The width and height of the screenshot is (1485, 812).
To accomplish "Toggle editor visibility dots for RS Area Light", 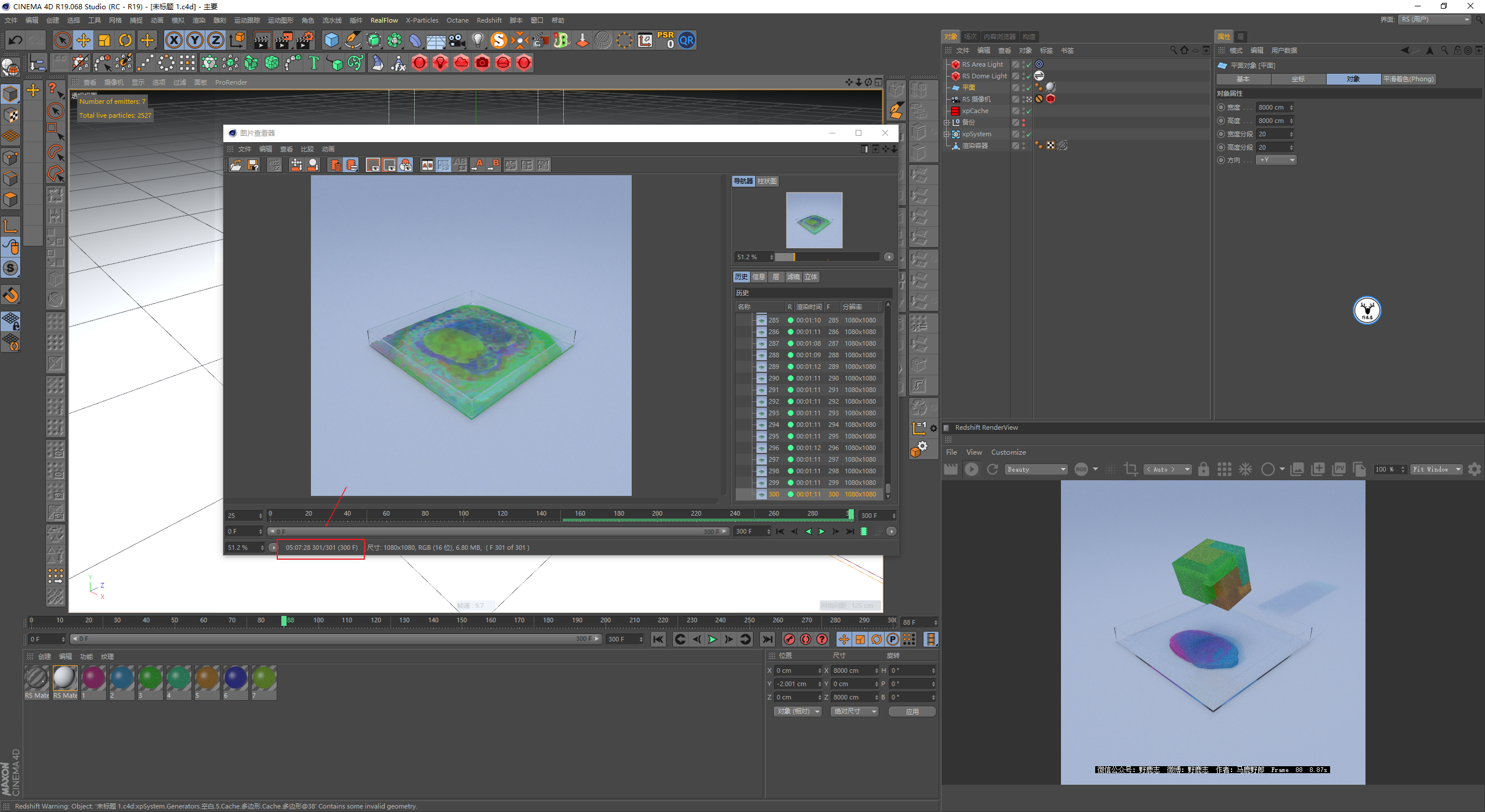I will (1024, 64).
